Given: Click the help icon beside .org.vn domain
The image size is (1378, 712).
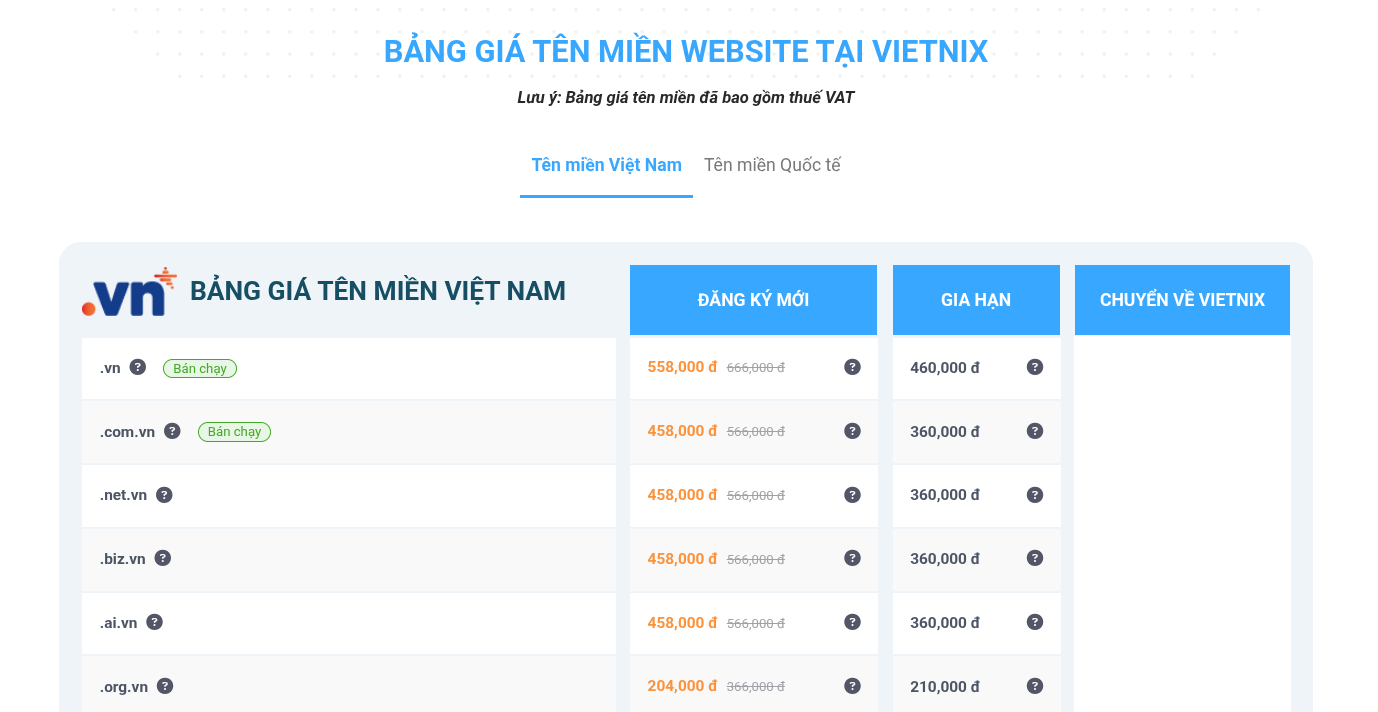Looking at the screenshot, I should tap(165, 686).
